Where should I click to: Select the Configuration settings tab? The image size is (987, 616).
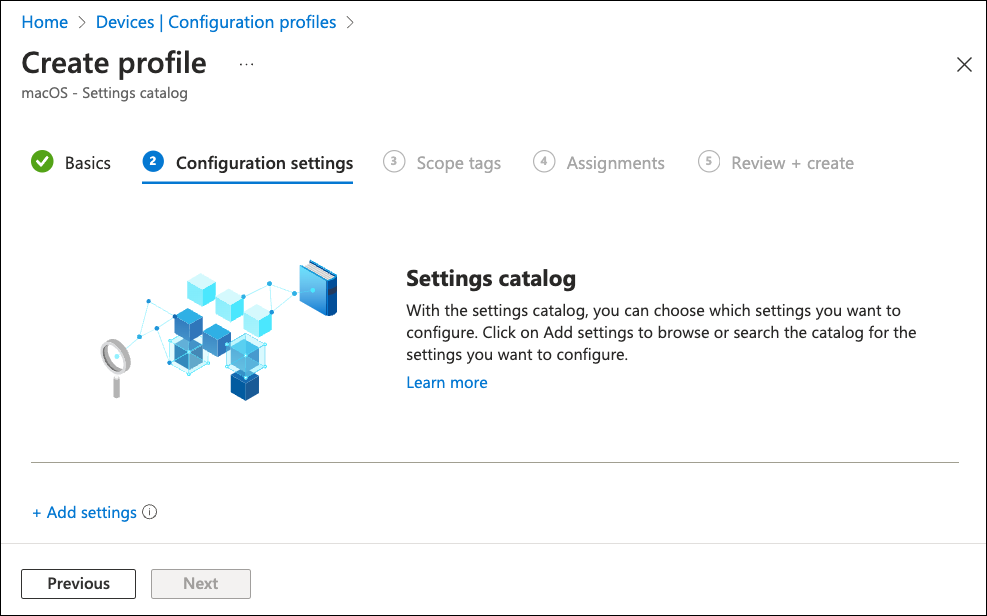coord(264,163)
